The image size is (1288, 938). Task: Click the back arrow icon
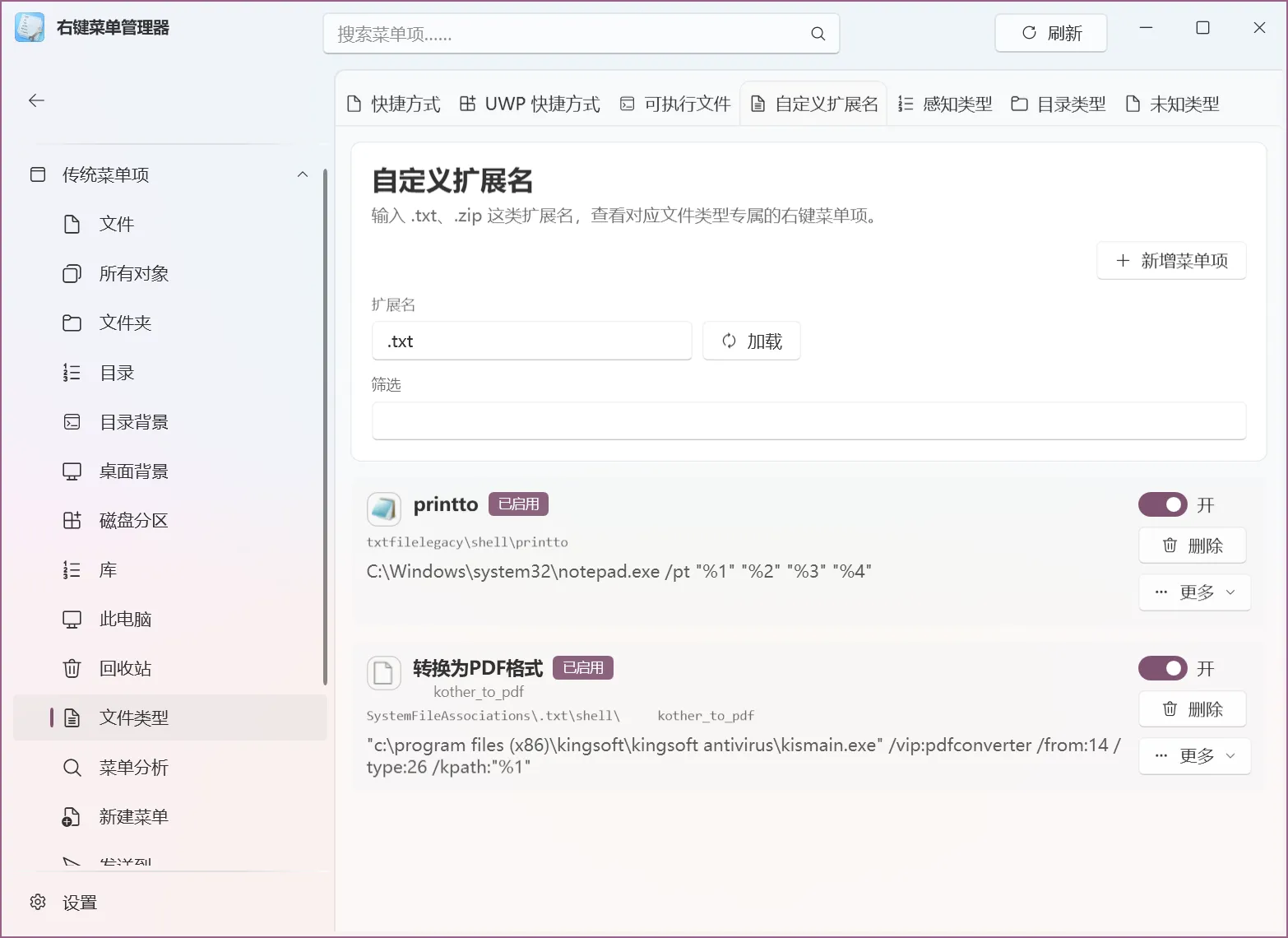[36, 100]
